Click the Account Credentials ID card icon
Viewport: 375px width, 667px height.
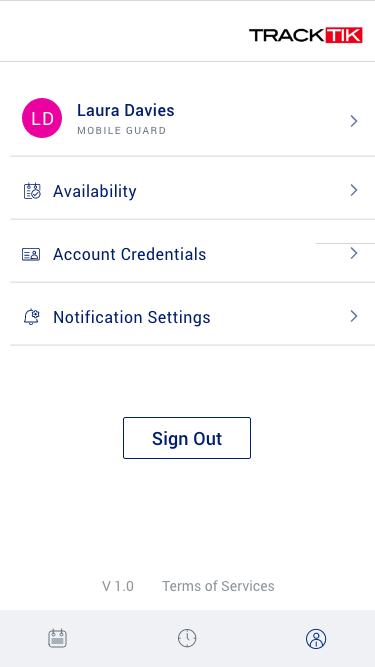(31, 254)
